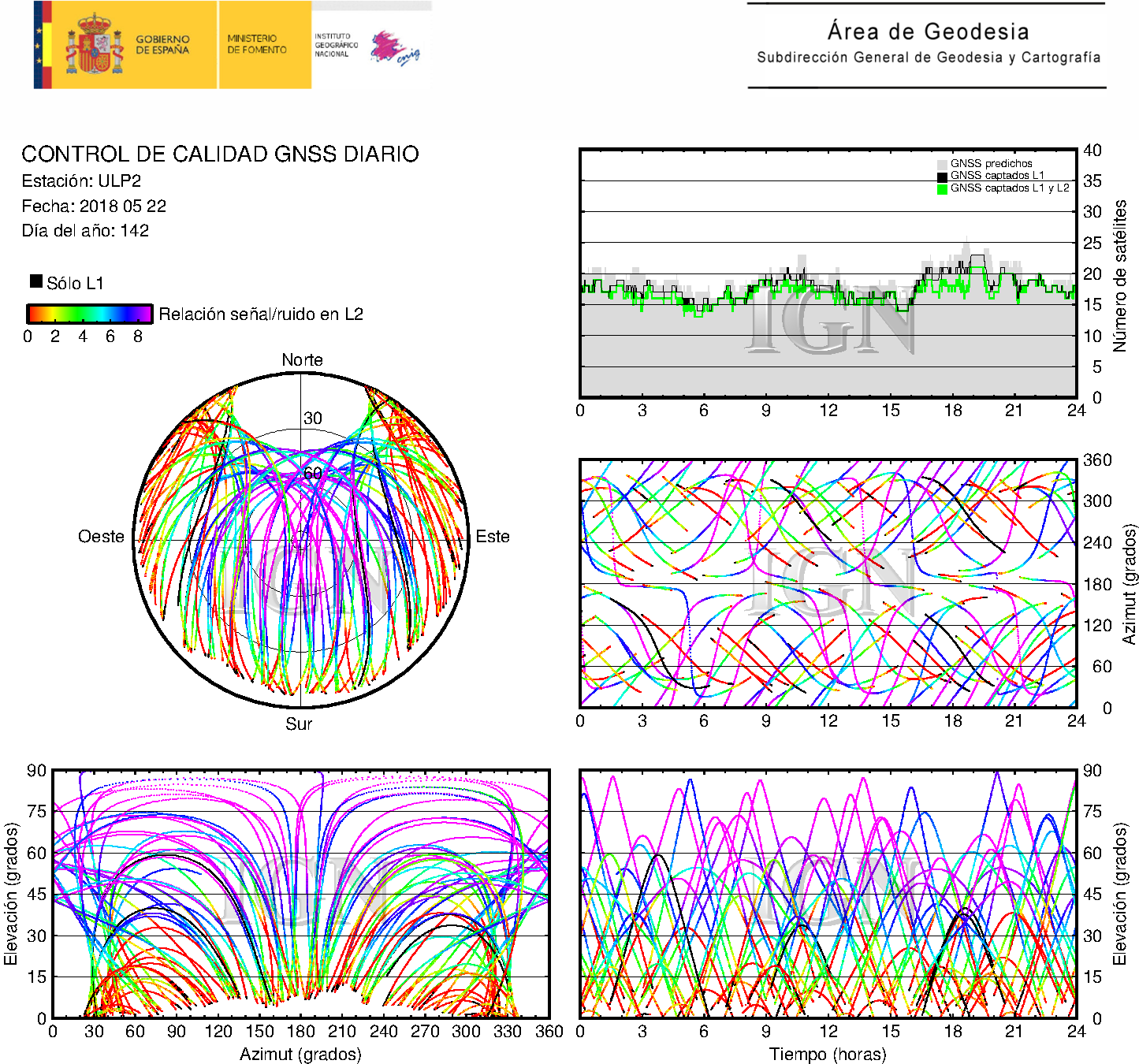Click the signal-to-noise rainbow color bar
Screen dimensions: 1139x1064
tap(89, 314)
